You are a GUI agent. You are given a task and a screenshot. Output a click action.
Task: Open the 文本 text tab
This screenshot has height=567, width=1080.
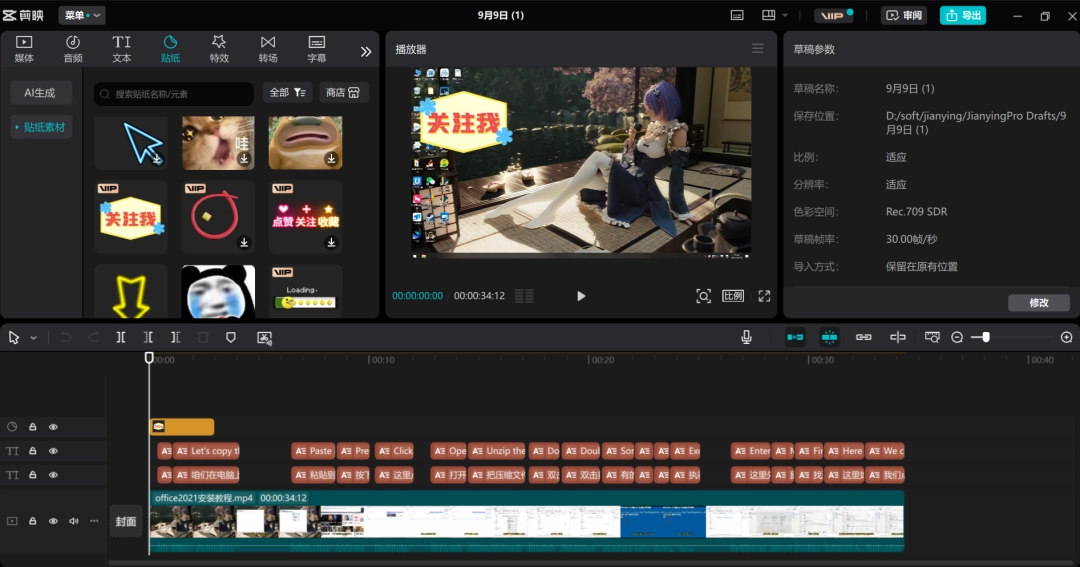point(122,49)
